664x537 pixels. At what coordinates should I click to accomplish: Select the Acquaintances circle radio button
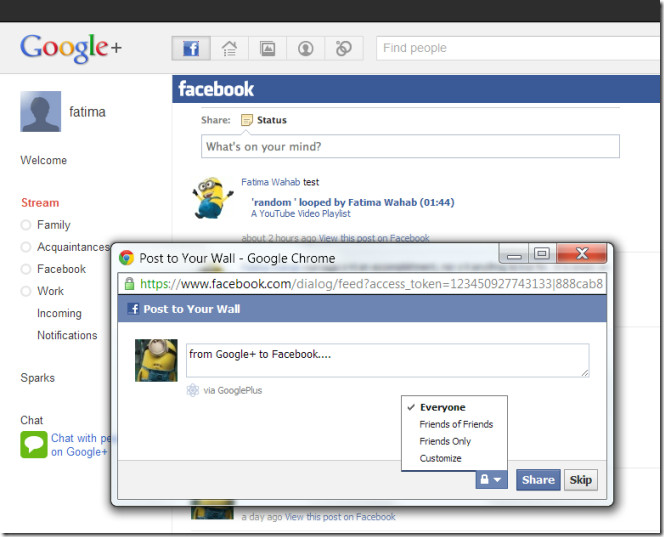point(26,247)
